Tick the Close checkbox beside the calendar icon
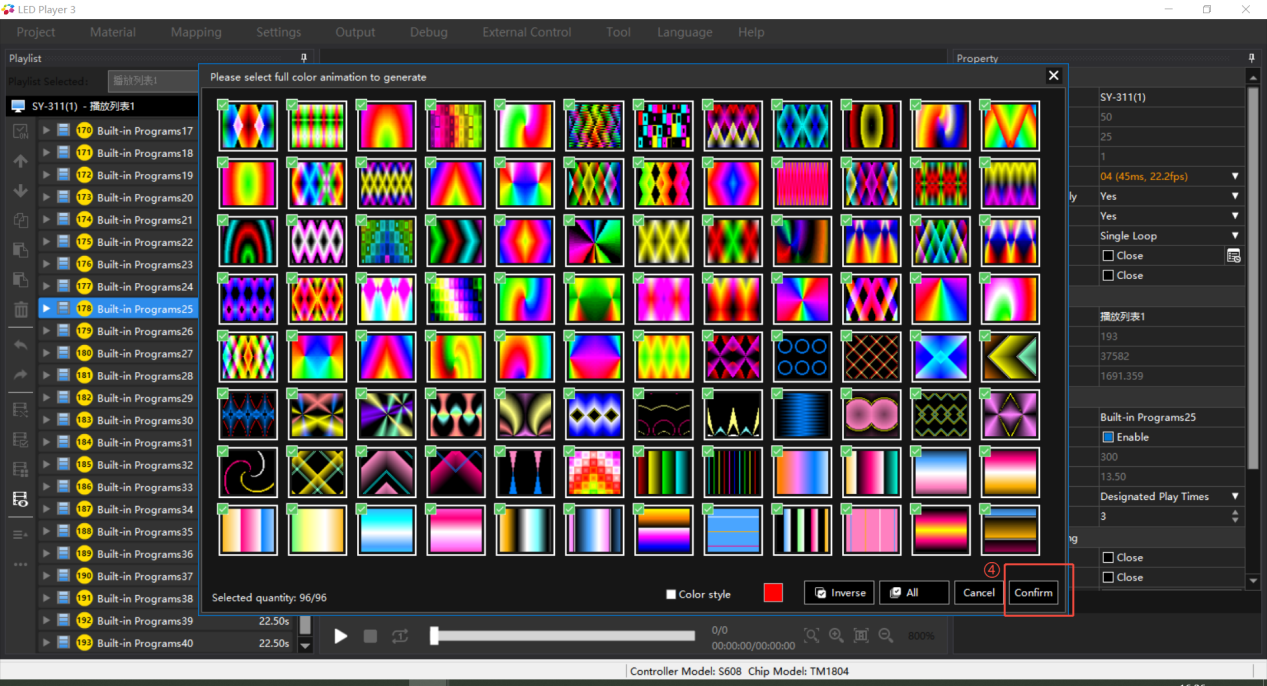 tap(1108, 256)
